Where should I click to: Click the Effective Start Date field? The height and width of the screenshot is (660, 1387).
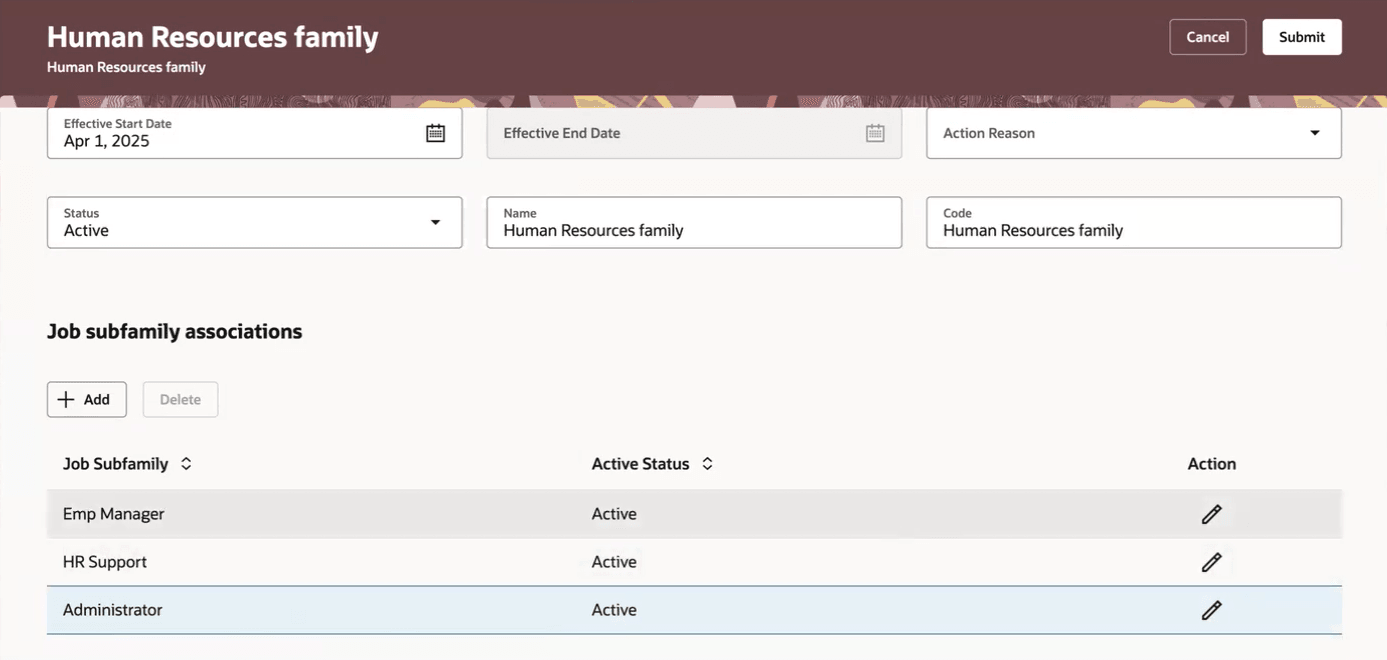(255, 133)
